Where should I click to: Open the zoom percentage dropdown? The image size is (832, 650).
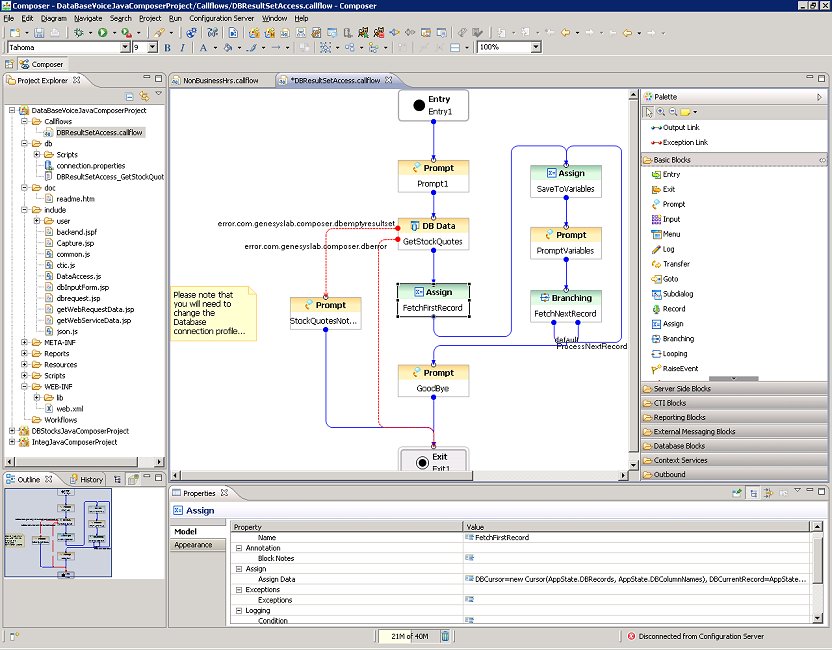pyautogui.click(x=535, y=47)
